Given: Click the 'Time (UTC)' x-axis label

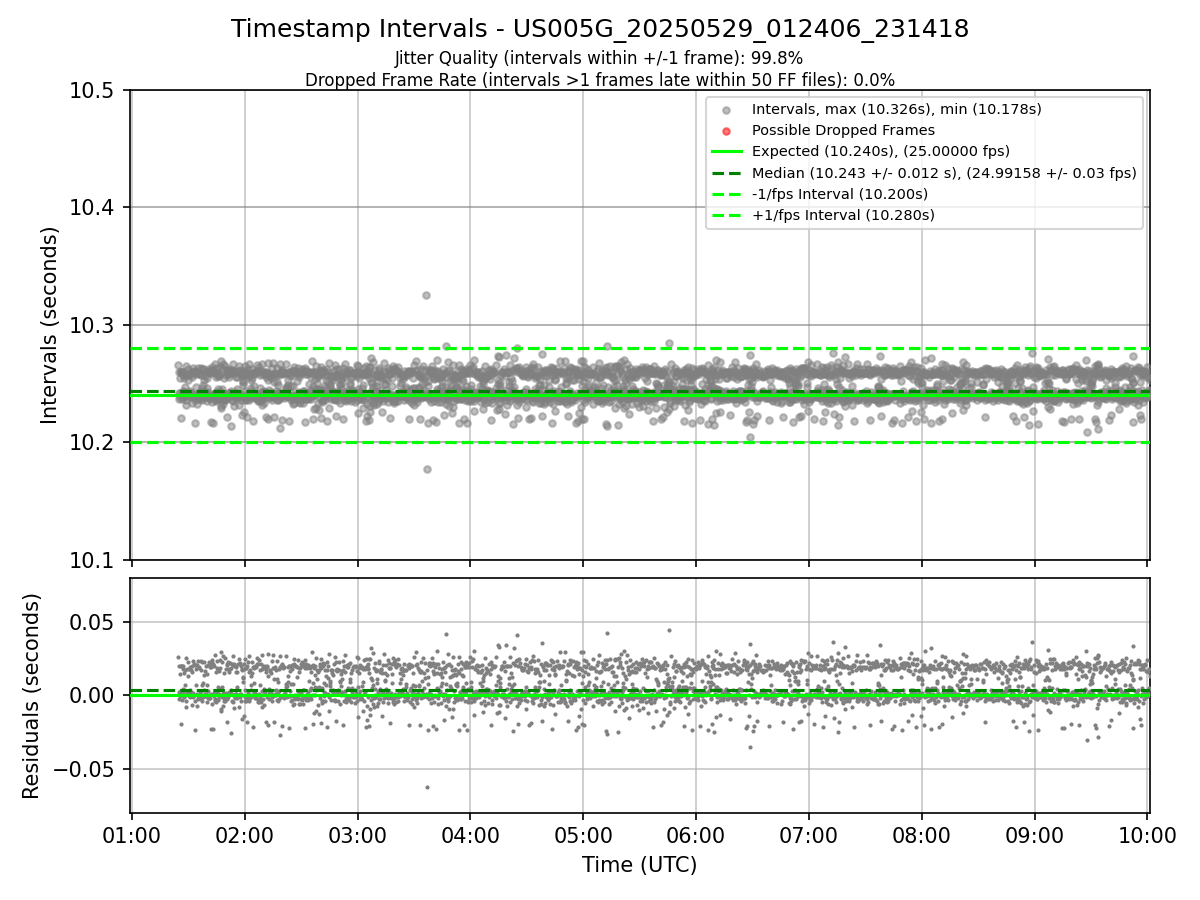Looking at the screenshot, I should [x=640, y=865].
